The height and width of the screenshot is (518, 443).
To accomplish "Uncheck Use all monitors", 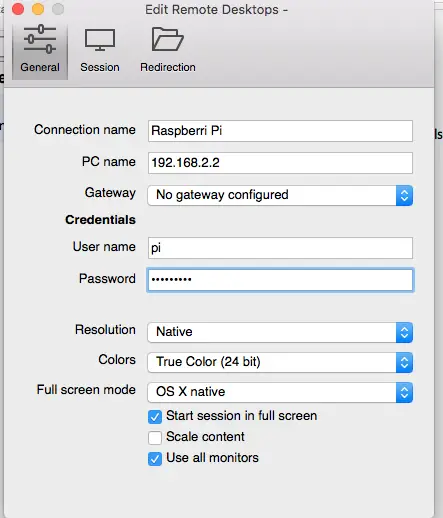I will [155, 459].
